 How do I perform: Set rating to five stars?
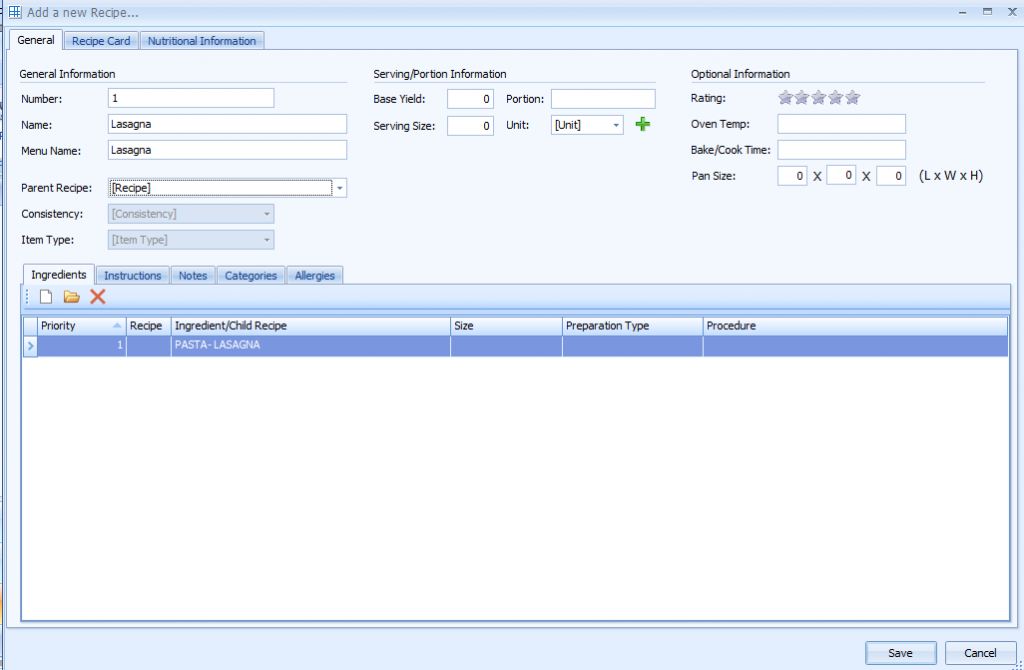(852, 98)
